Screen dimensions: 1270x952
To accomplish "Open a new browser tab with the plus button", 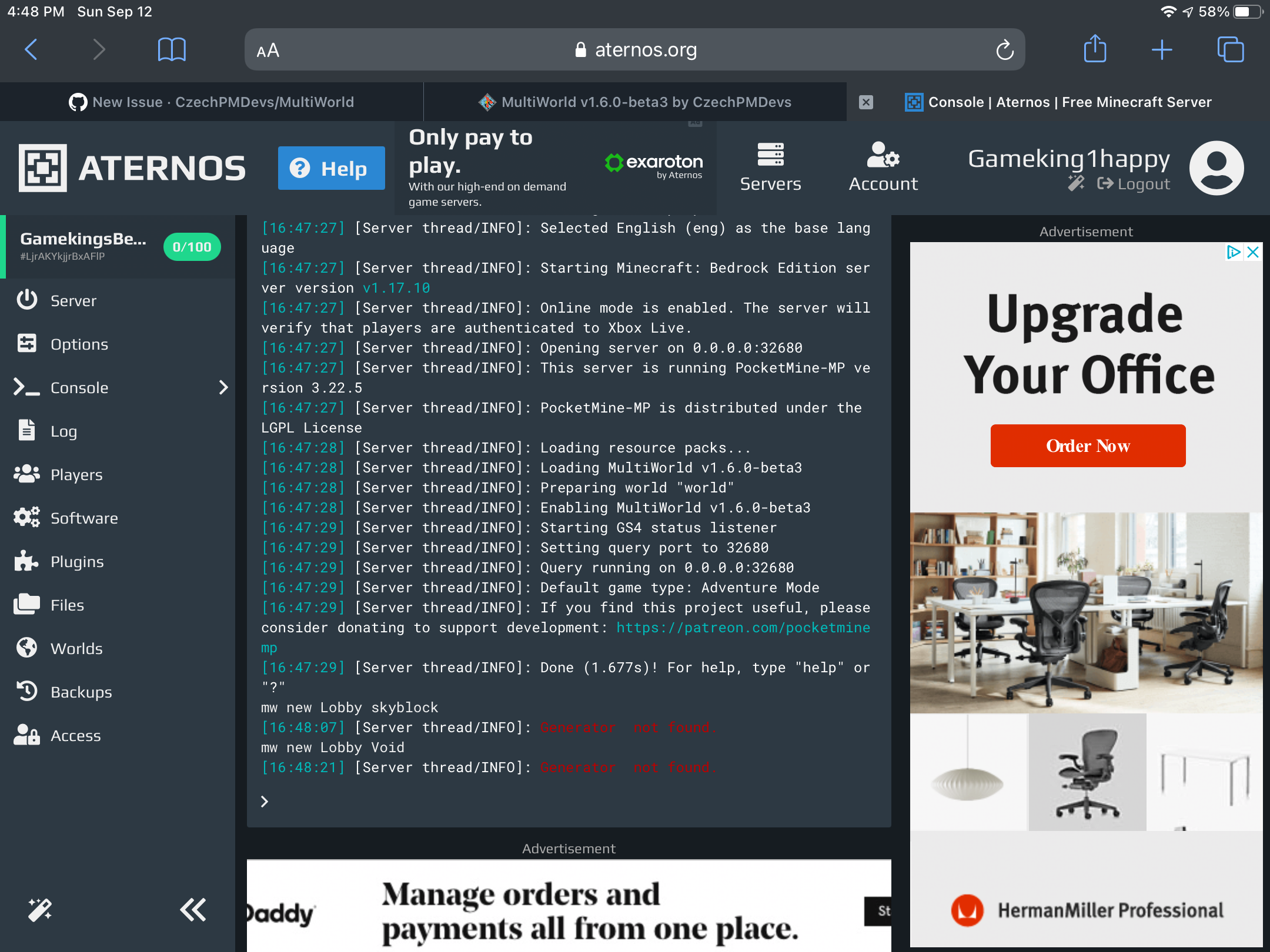I will [x=1162, y=49].
